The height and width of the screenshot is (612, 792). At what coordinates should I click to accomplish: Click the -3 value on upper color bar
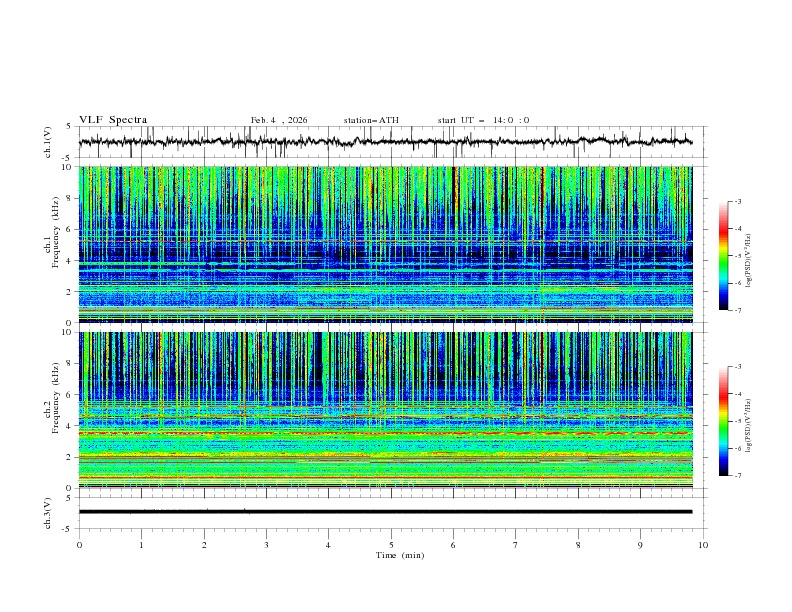pos(737,202)
